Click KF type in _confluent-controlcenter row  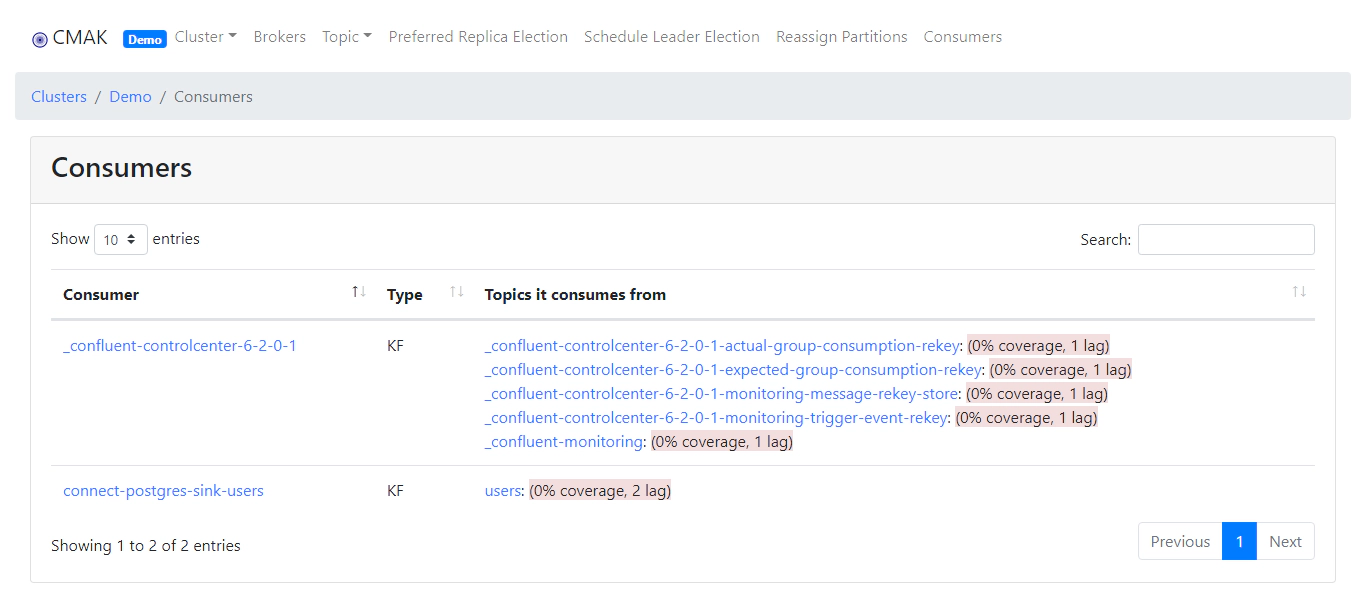(396, 346)
